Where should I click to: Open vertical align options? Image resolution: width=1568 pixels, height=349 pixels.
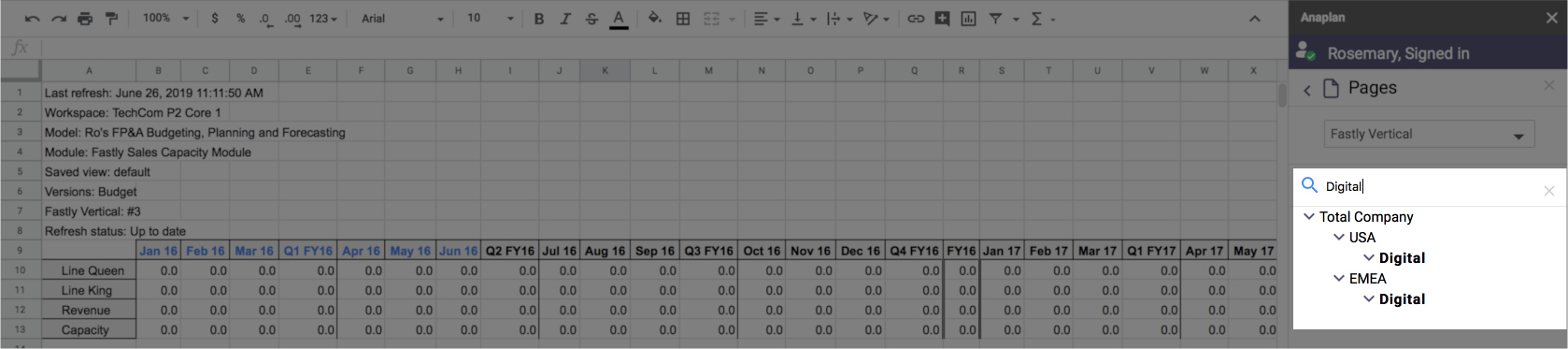point(803,19)
